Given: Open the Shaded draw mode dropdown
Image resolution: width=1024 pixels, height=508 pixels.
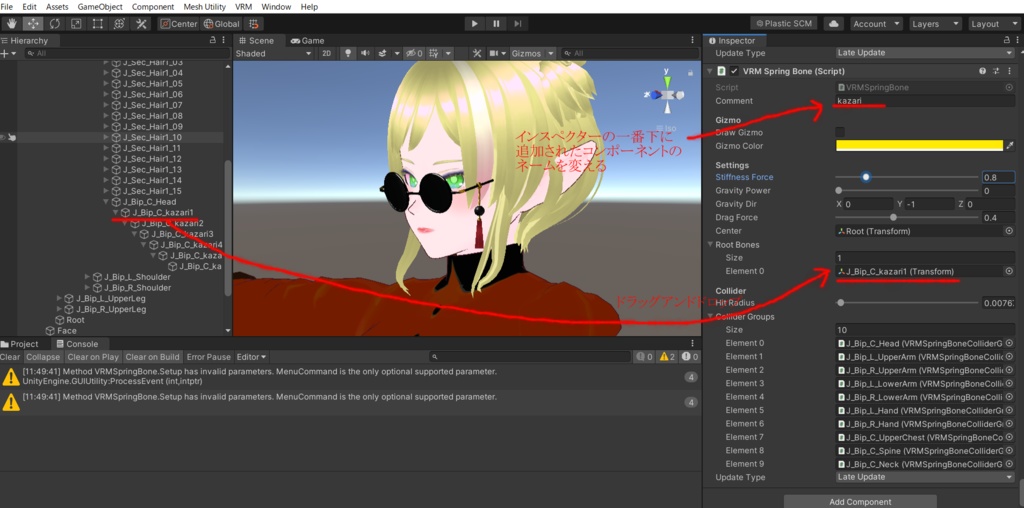Looking at the screenshot, I should point(274,54).
